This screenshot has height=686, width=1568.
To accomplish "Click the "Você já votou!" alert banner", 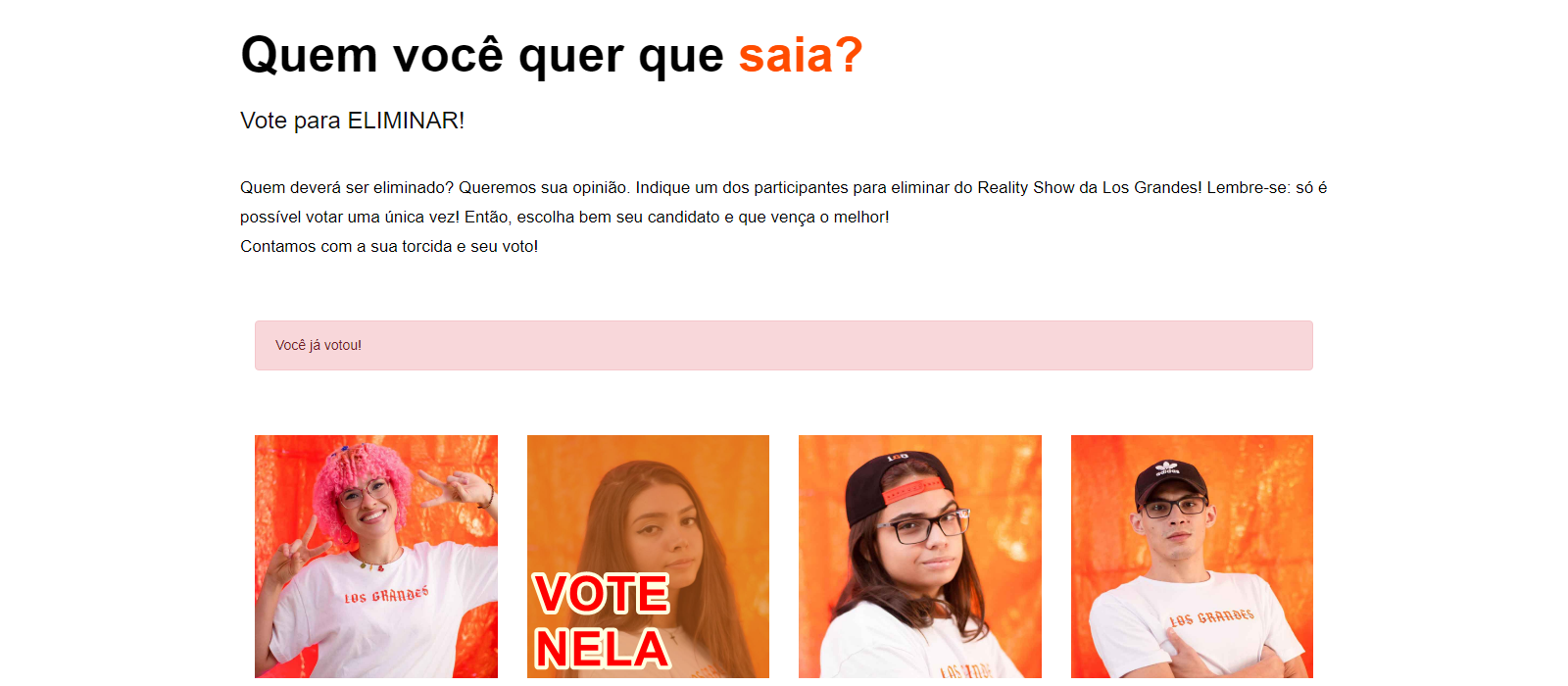I will pyautogui.click(x=784, y=345).
